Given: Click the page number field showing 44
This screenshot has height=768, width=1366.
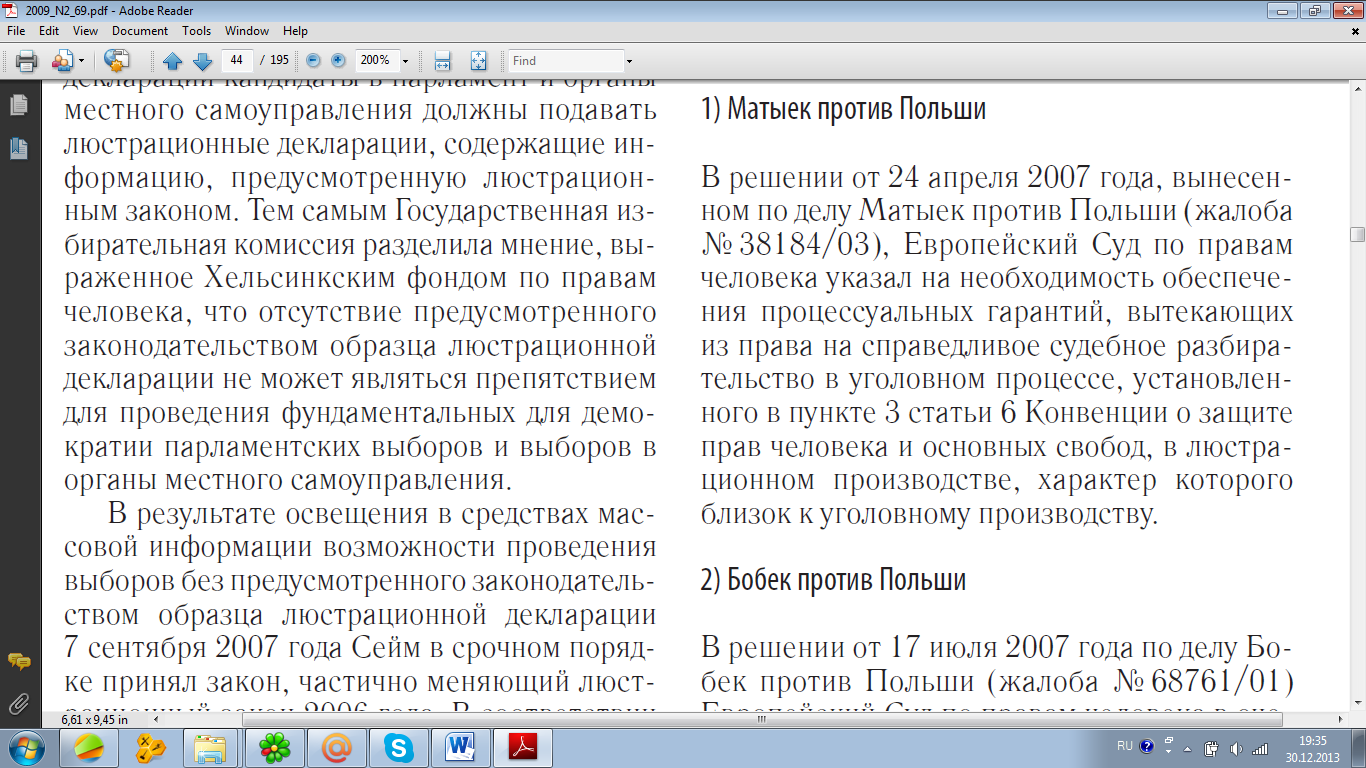Looking at the screenshot, I should pos(238,60).
